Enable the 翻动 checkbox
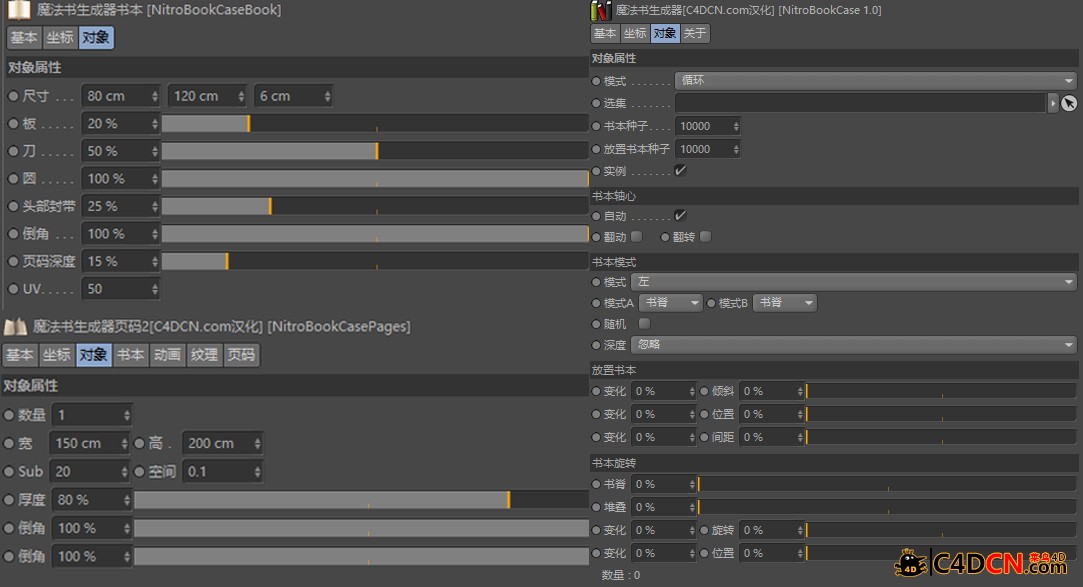The image size is (1083, 587). click(637, 237)
